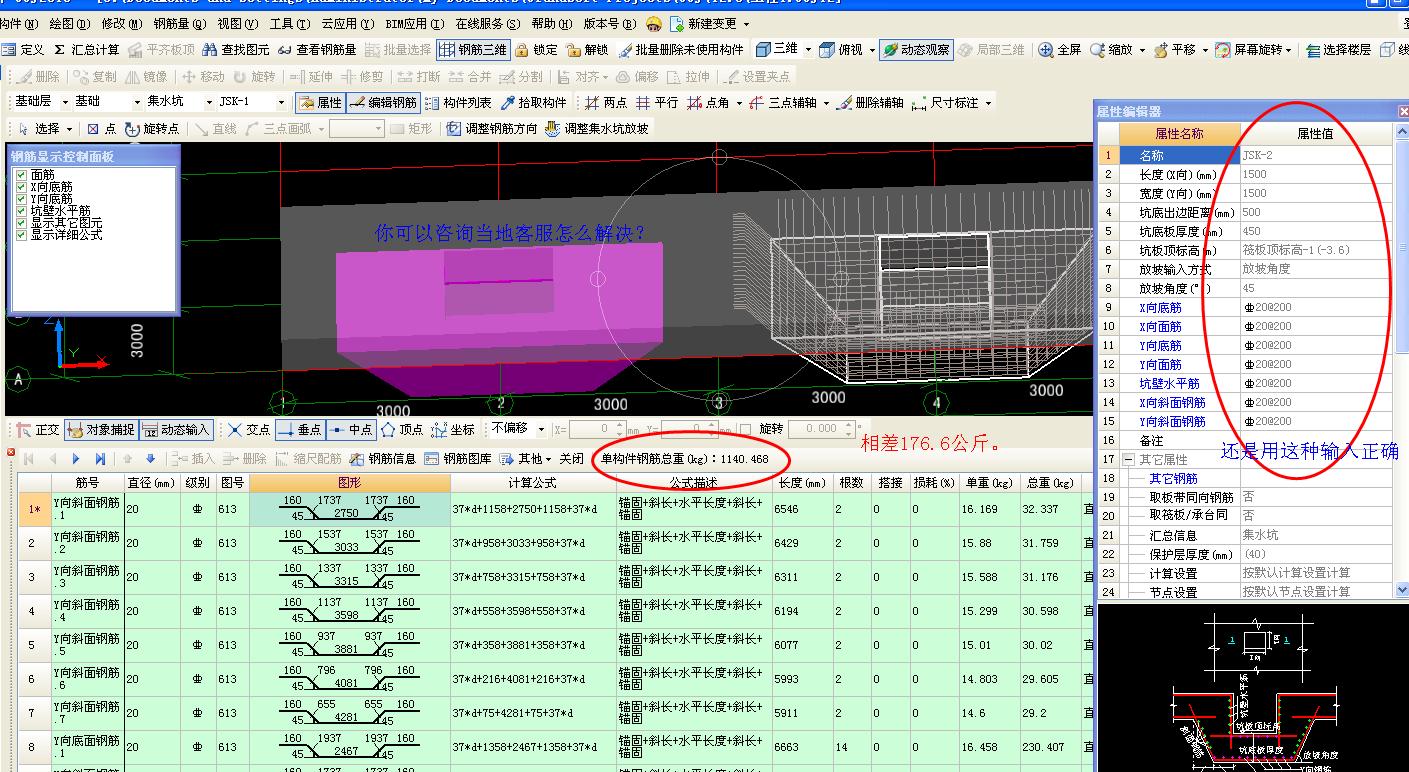Screen dimensions: 1409x772
Task: Click the 解锁 unlock icon
Action: point(587,49)
